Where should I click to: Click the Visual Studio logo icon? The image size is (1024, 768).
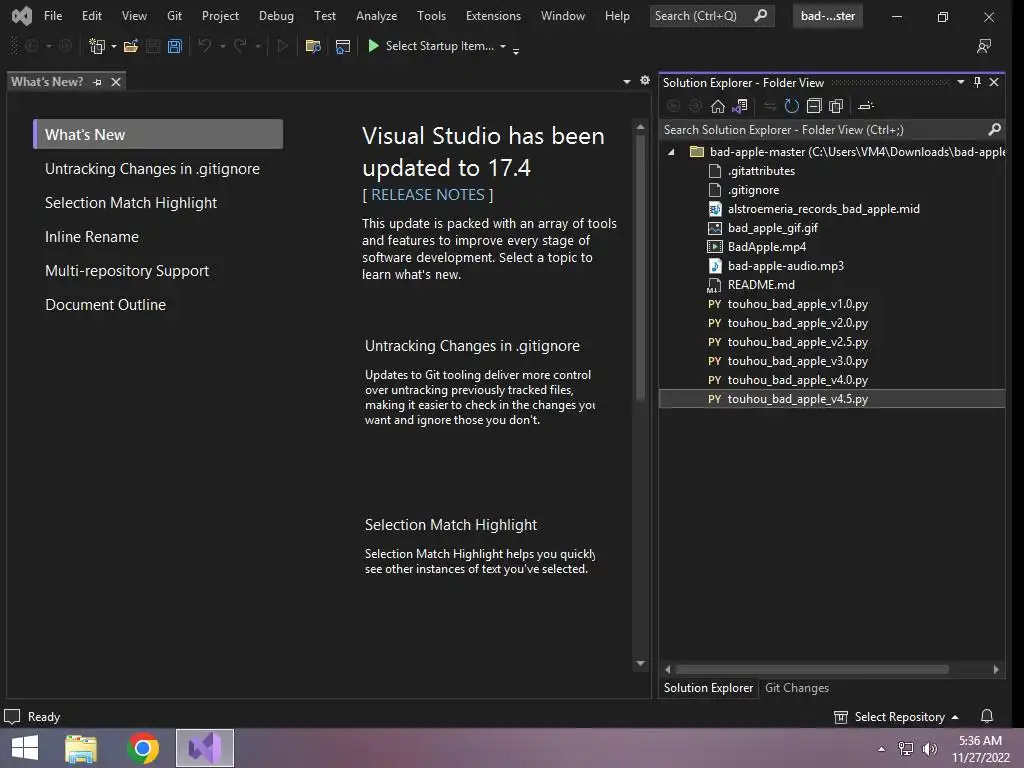tap(22, 15)
